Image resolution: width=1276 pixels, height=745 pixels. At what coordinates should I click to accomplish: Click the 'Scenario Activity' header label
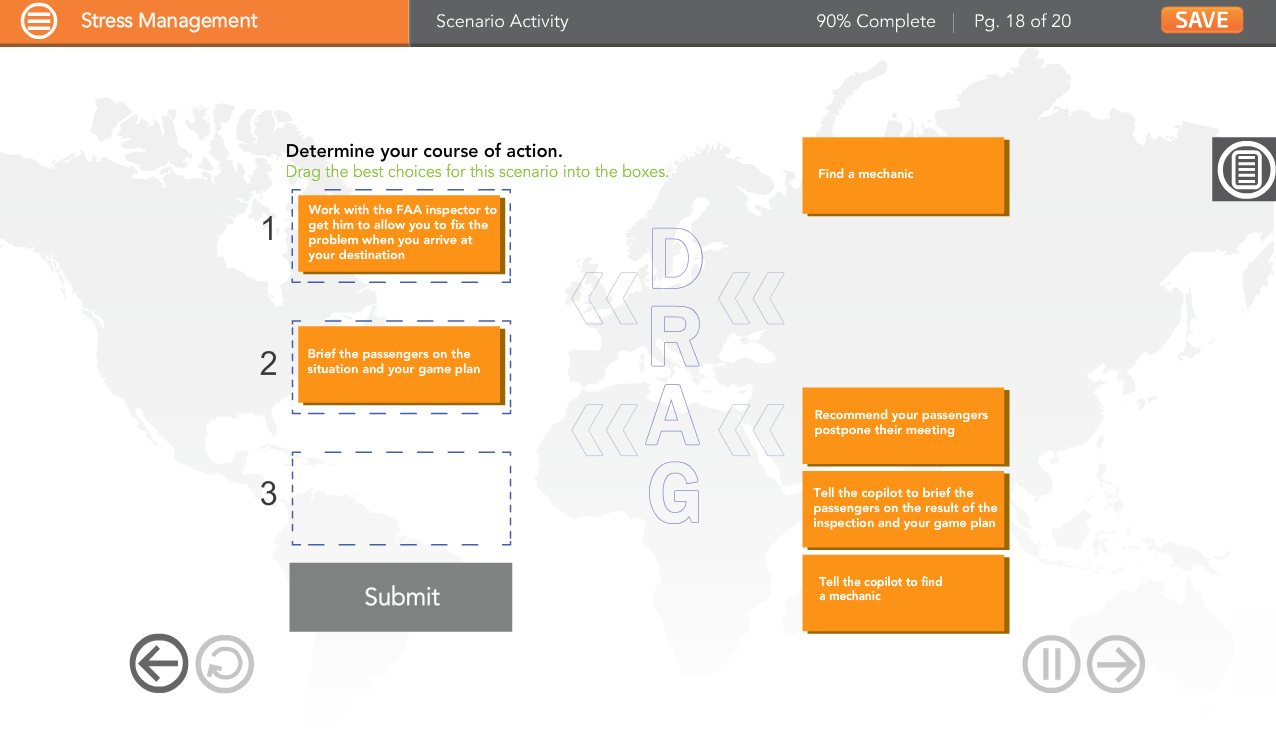coord(502,21)
